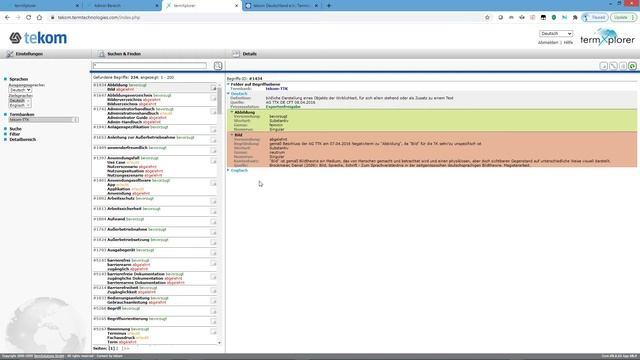The image size is (640, 360).
Task: Open the detail icon on the Anwendungssoftware row
Action: point(213,183)
